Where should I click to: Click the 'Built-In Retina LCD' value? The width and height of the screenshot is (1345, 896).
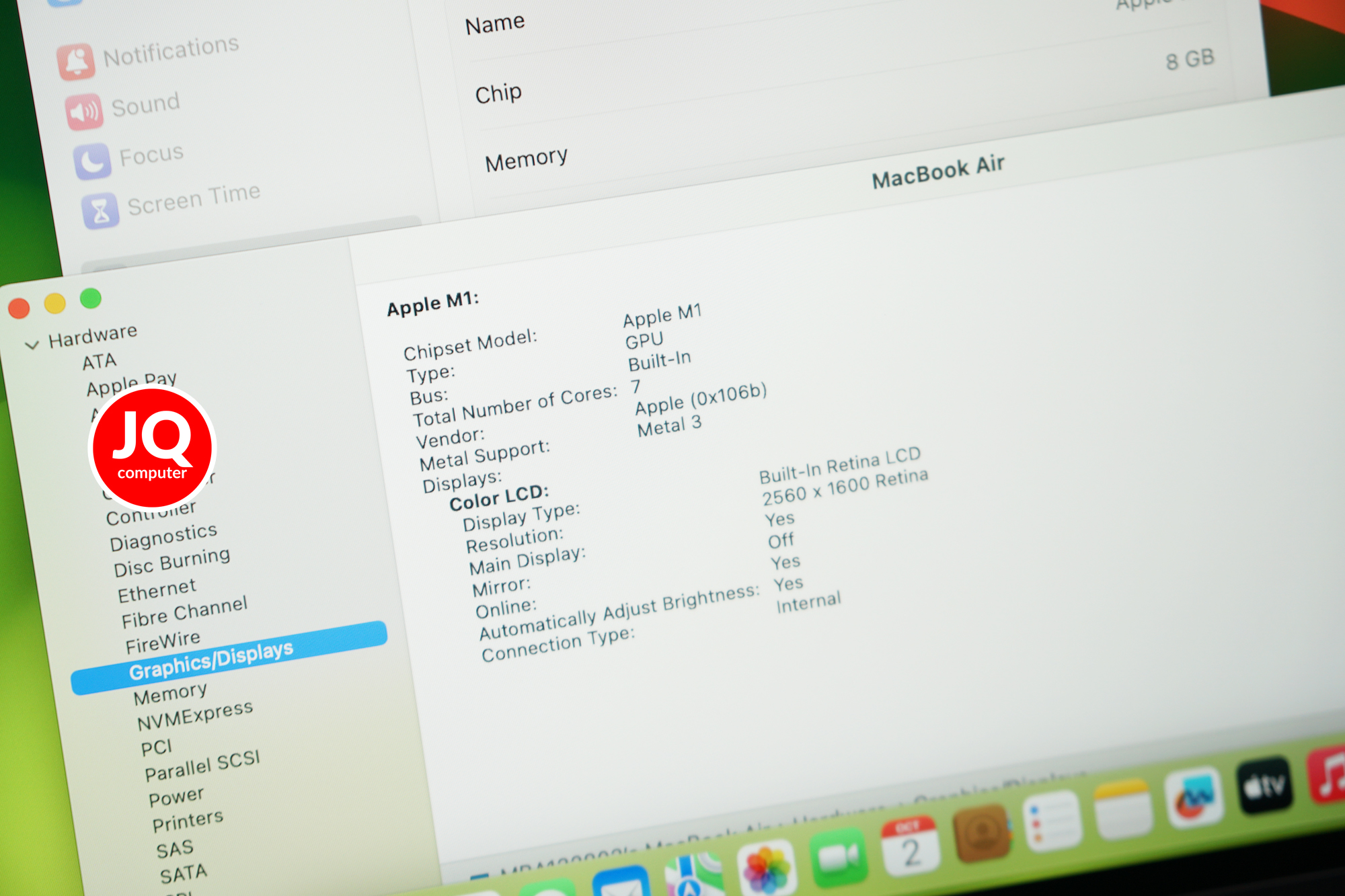840,465
